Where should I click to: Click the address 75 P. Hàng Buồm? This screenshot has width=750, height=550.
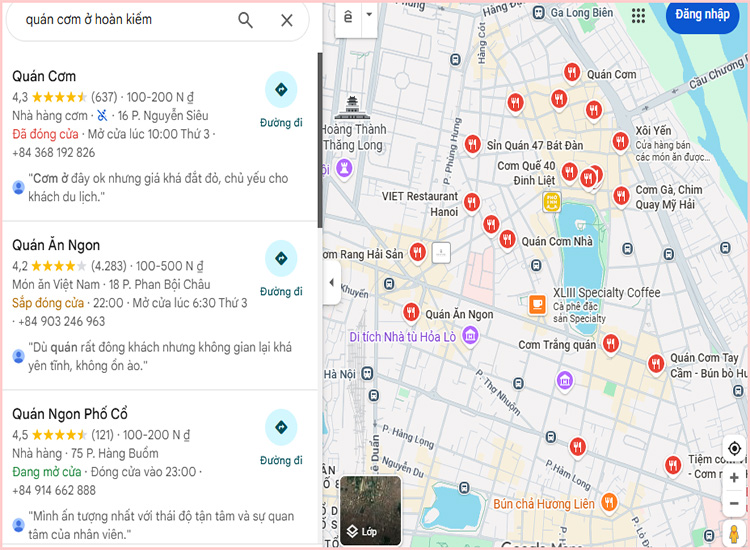114,453
